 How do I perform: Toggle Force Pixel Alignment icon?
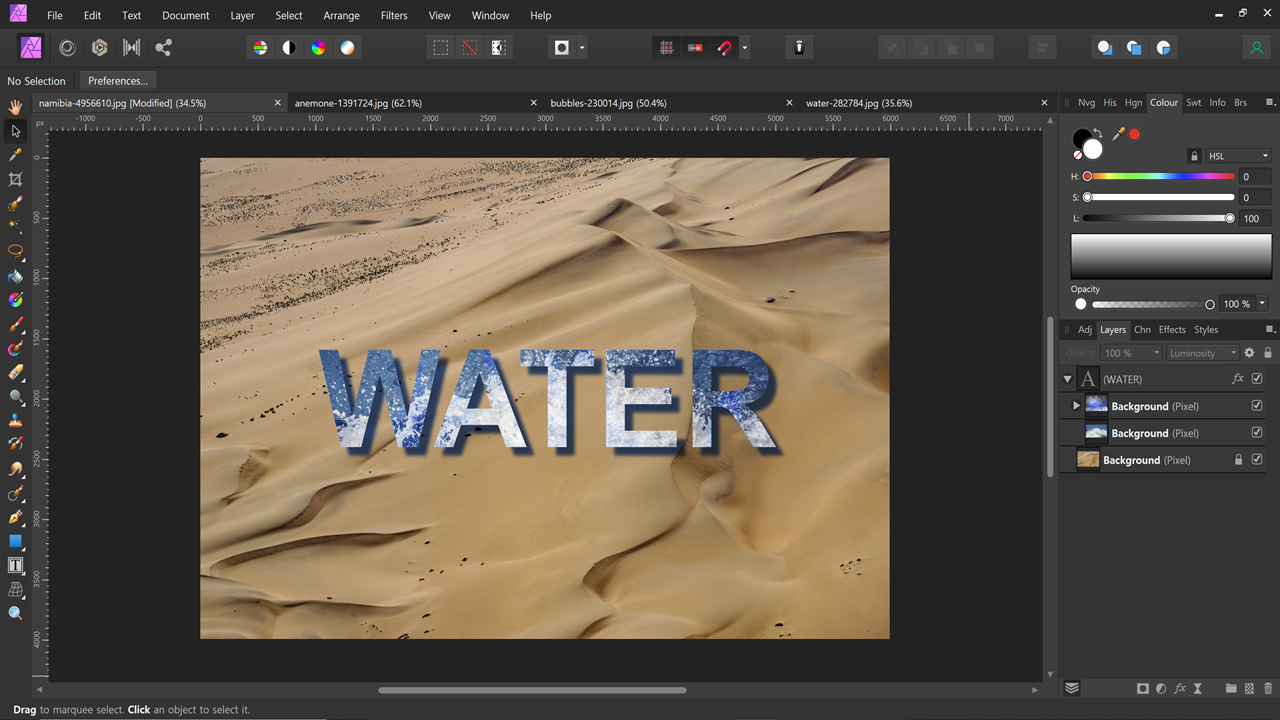(666, 47)
